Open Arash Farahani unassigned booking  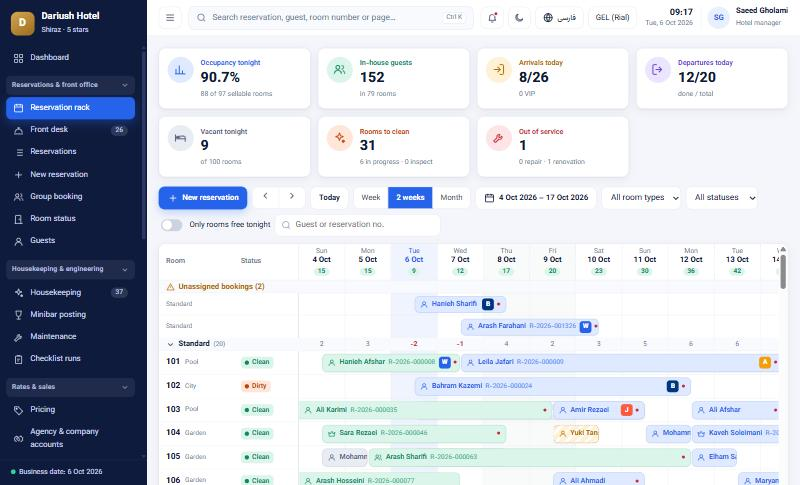(530, 326)
